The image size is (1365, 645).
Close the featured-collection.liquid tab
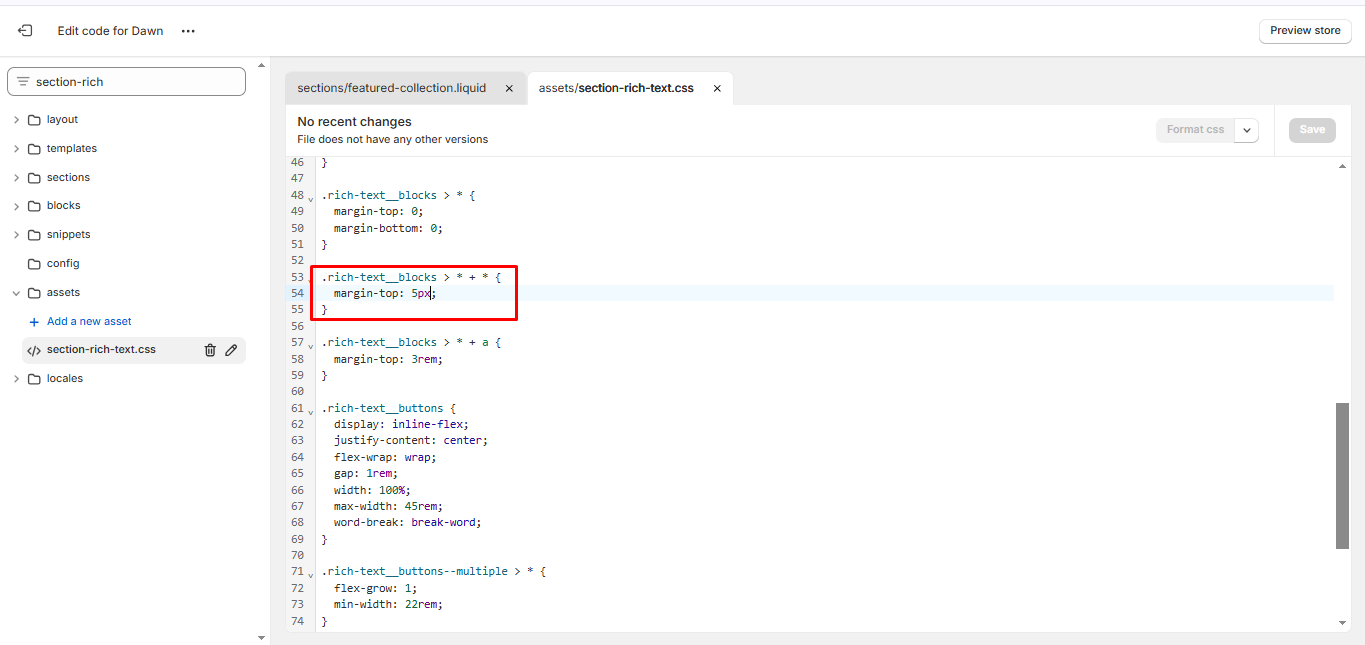point(509,88)
